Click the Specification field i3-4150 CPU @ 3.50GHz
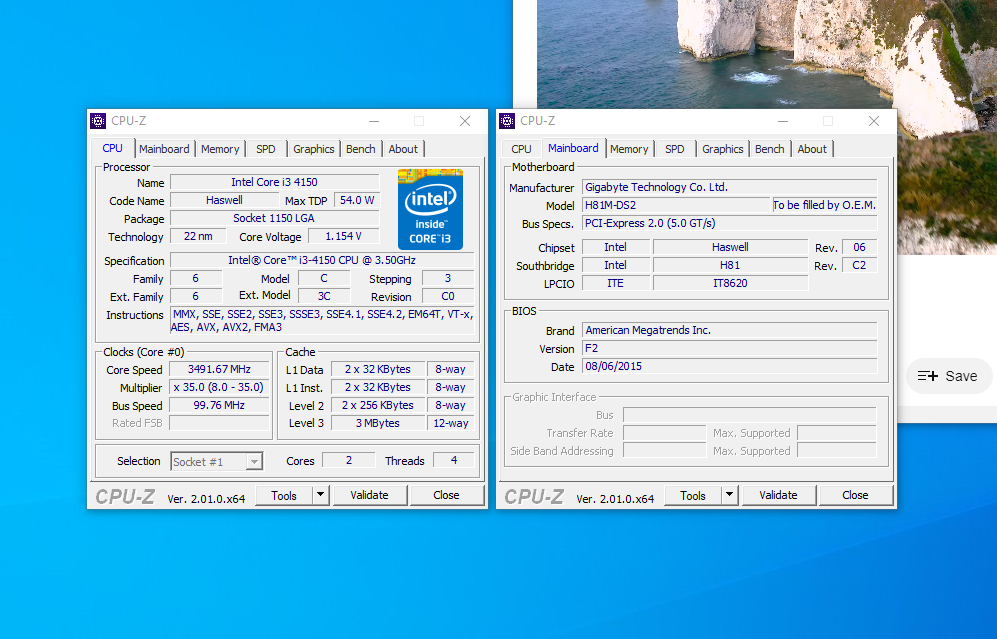The width and height of the screenshot is (997, 639). (322, 260)
